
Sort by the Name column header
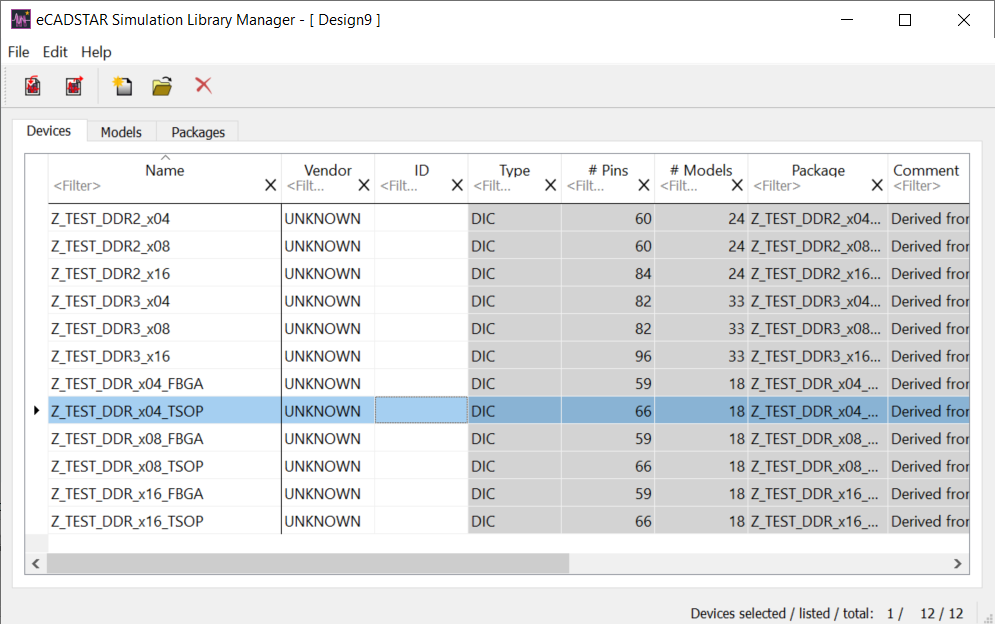pyautogui.click(x=165, y=170)
